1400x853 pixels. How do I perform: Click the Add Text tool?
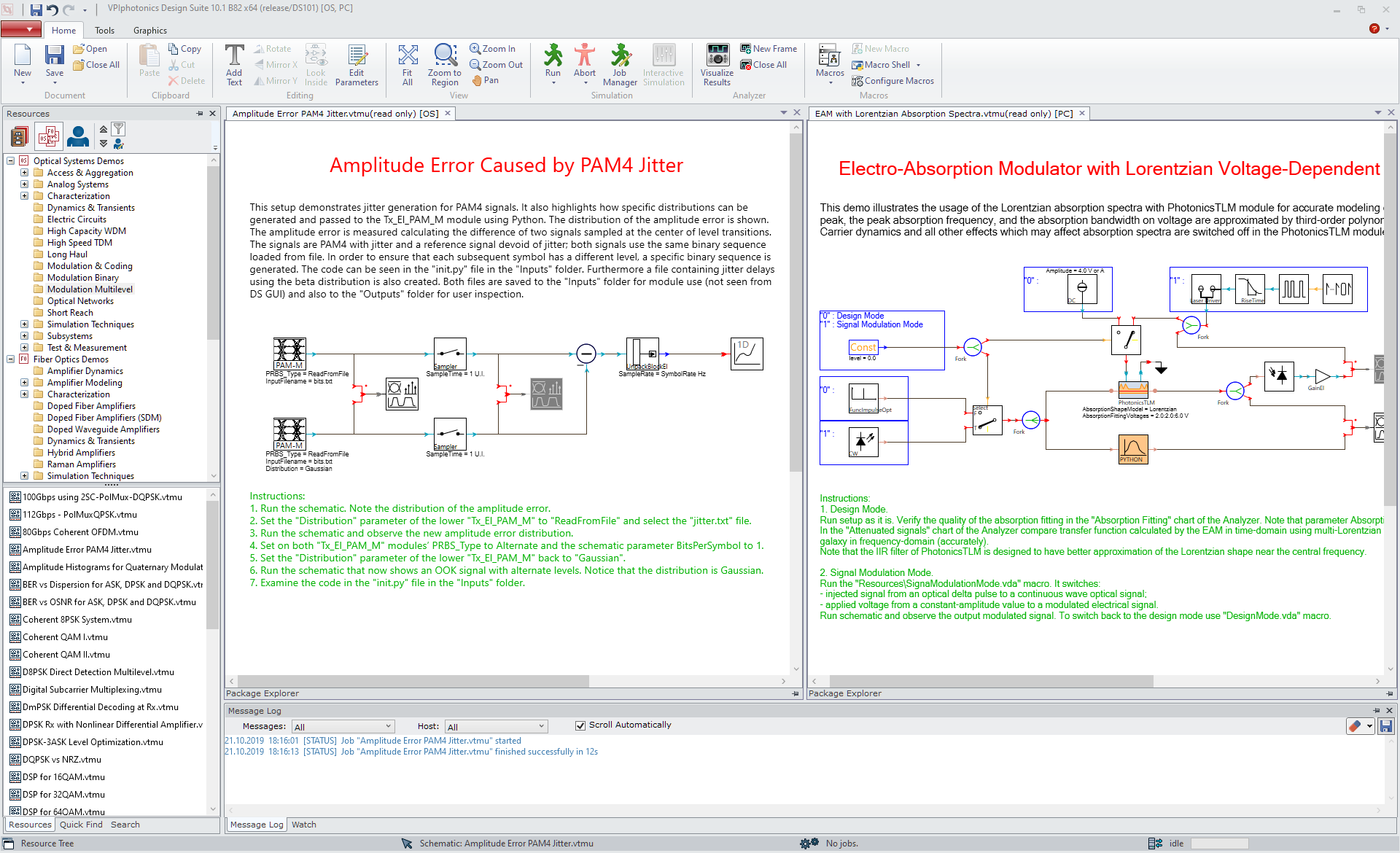click(x=234, y=65)
